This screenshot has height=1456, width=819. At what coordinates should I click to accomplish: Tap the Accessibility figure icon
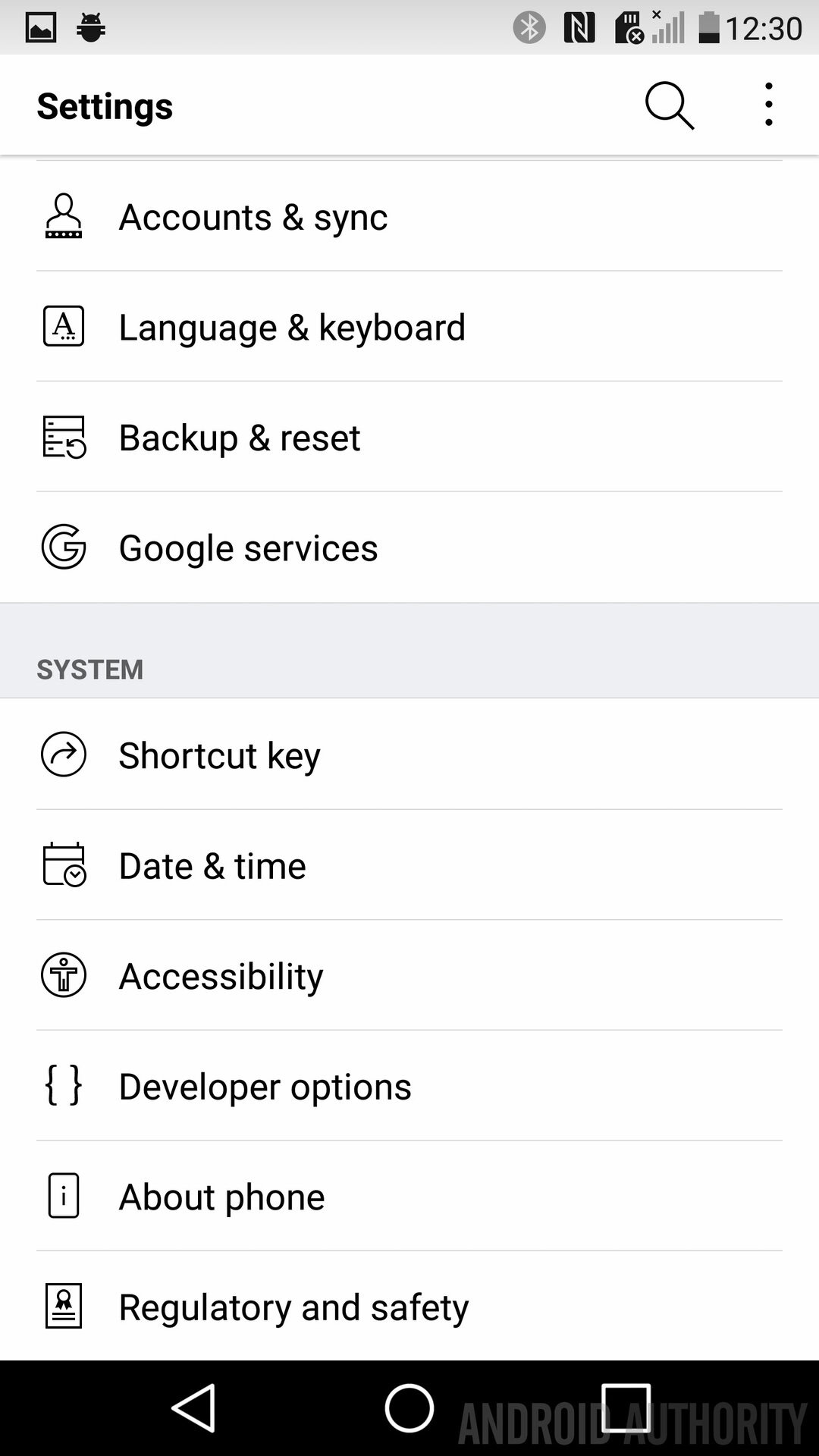point(64,975)
